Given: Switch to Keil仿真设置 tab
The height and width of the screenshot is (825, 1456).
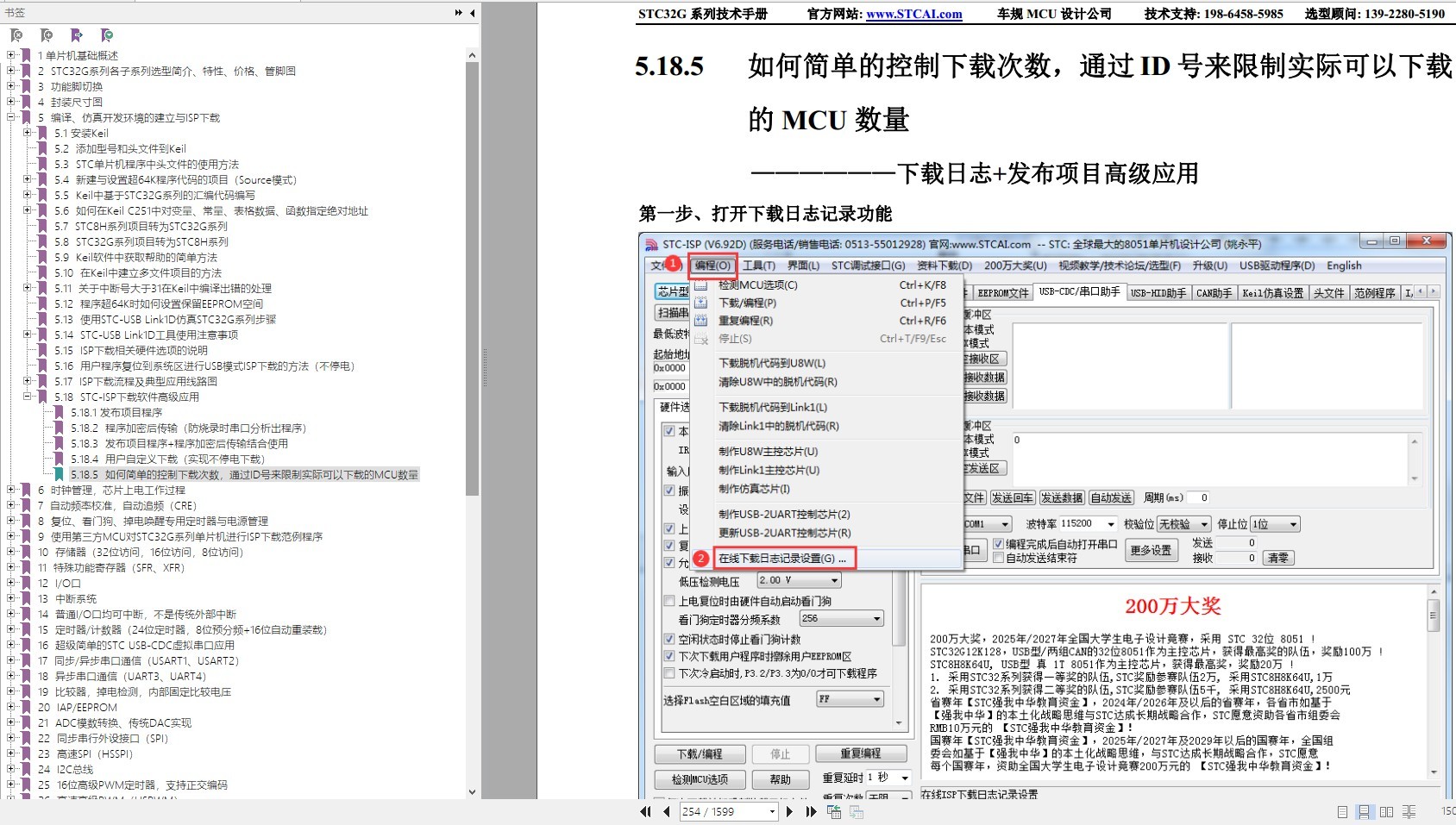Looking at the screenshot, I should (x=1272, y=293).
